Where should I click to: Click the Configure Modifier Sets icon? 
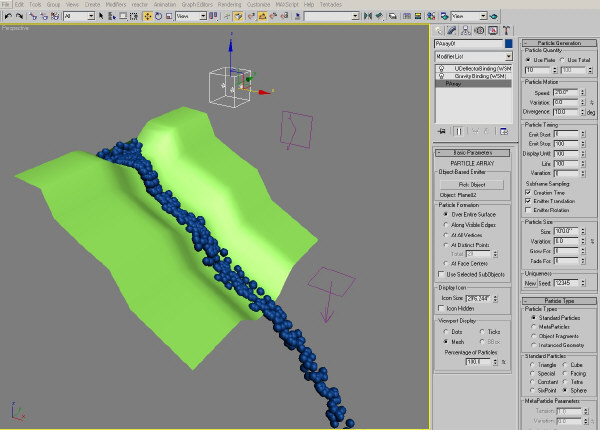coord(504,132)
